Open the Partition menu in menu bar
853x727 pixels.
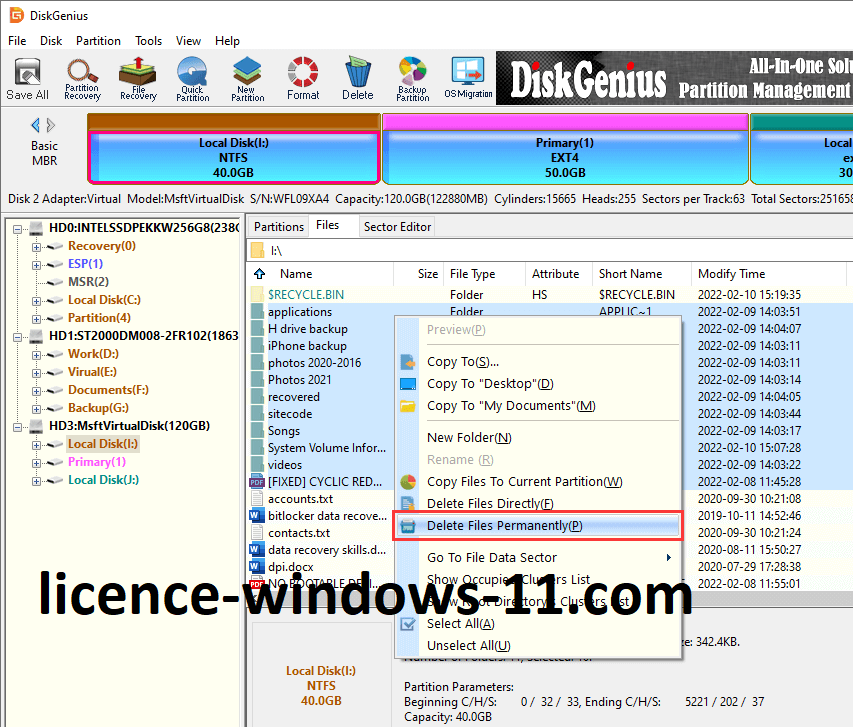click(x=98, y=41)
